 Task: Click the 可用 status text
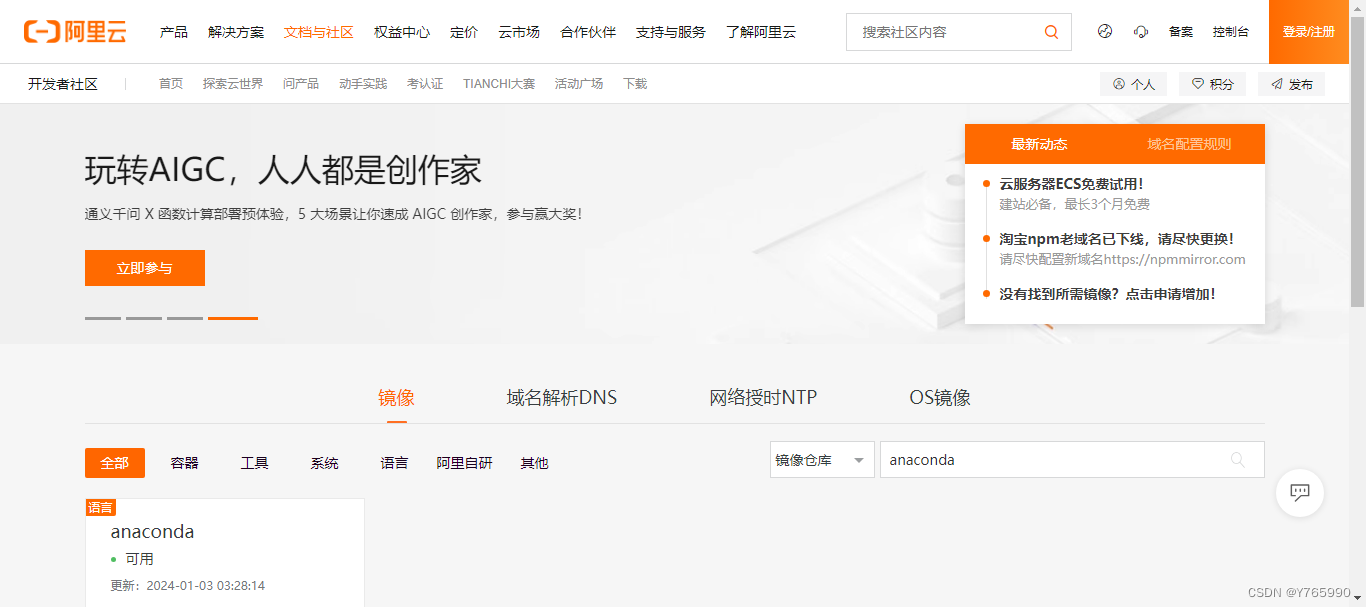click(139, 559)
